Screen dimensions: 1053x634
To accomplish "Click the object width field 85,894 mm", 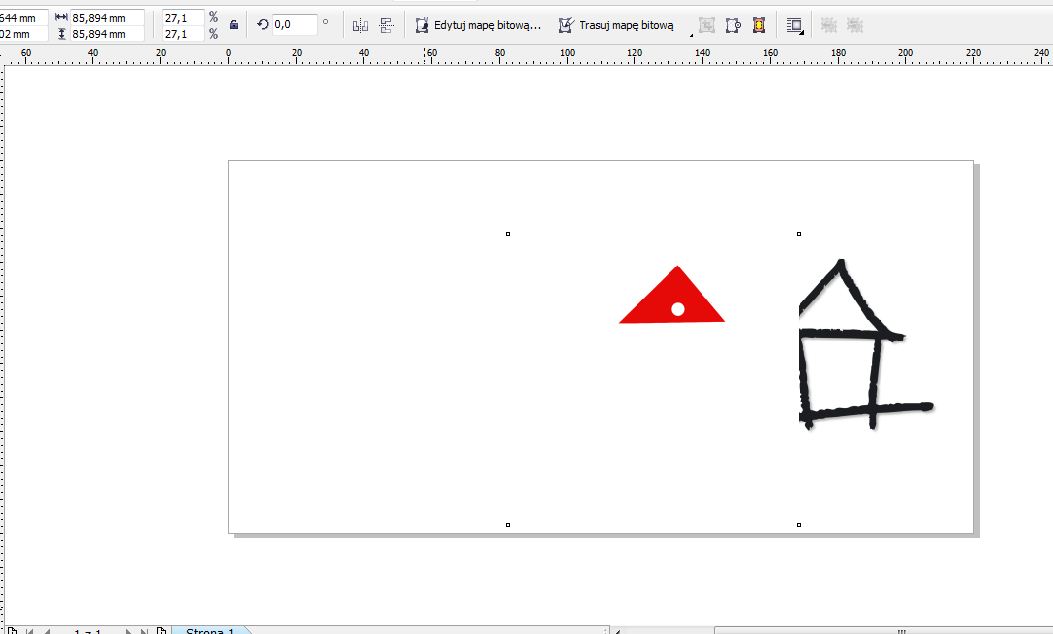I will click(106, 17).
